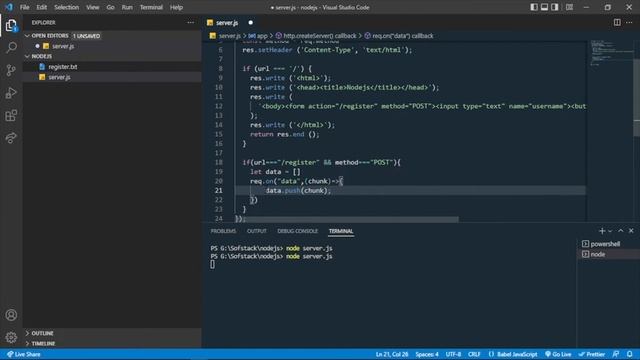Open the Explorer view in activity bar
The image size is (640, 360).
click(11, 25)
